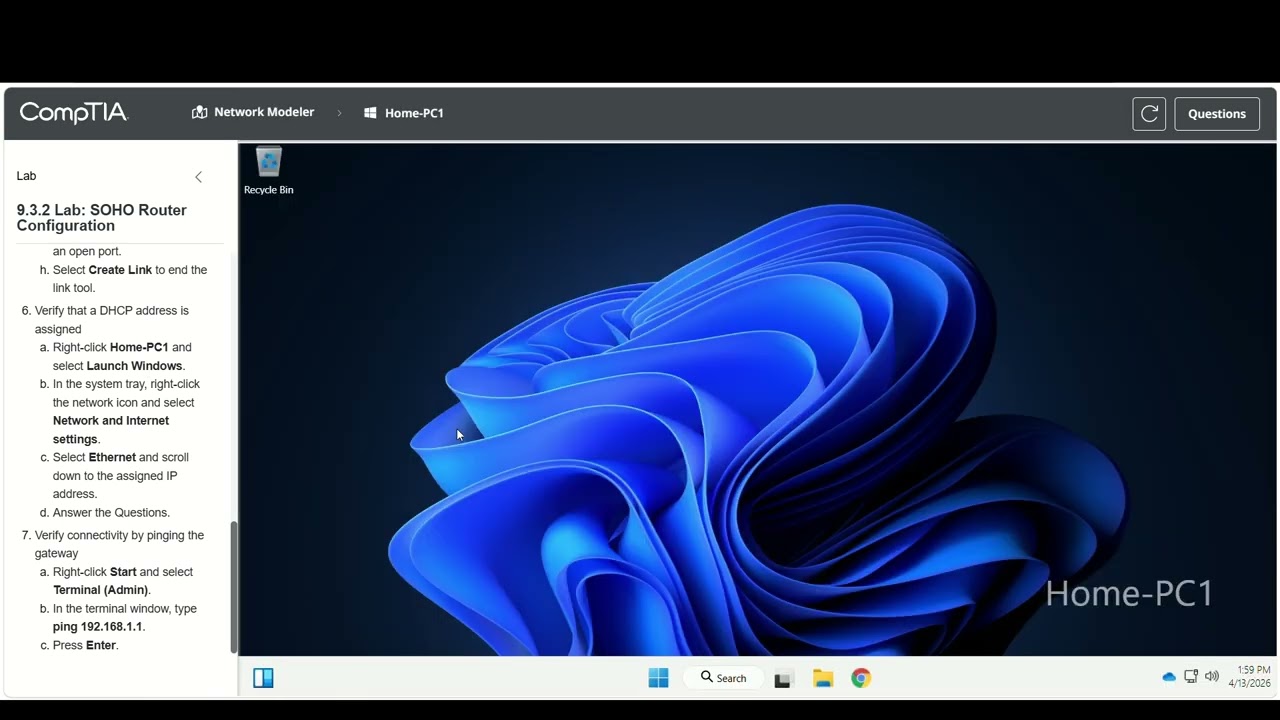Click the 'Select Create Link' instruction step
Image resolution: width=1280 pixels, height=720 pixels.
pos(130,279)
